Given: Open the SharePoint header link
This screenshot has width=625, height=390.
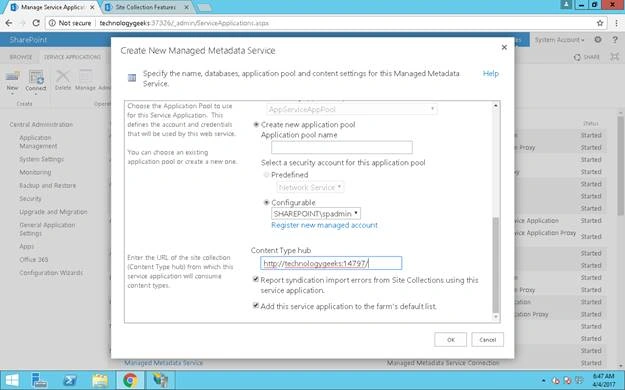Looking at the screenshot, I should (x=28, y=39).
